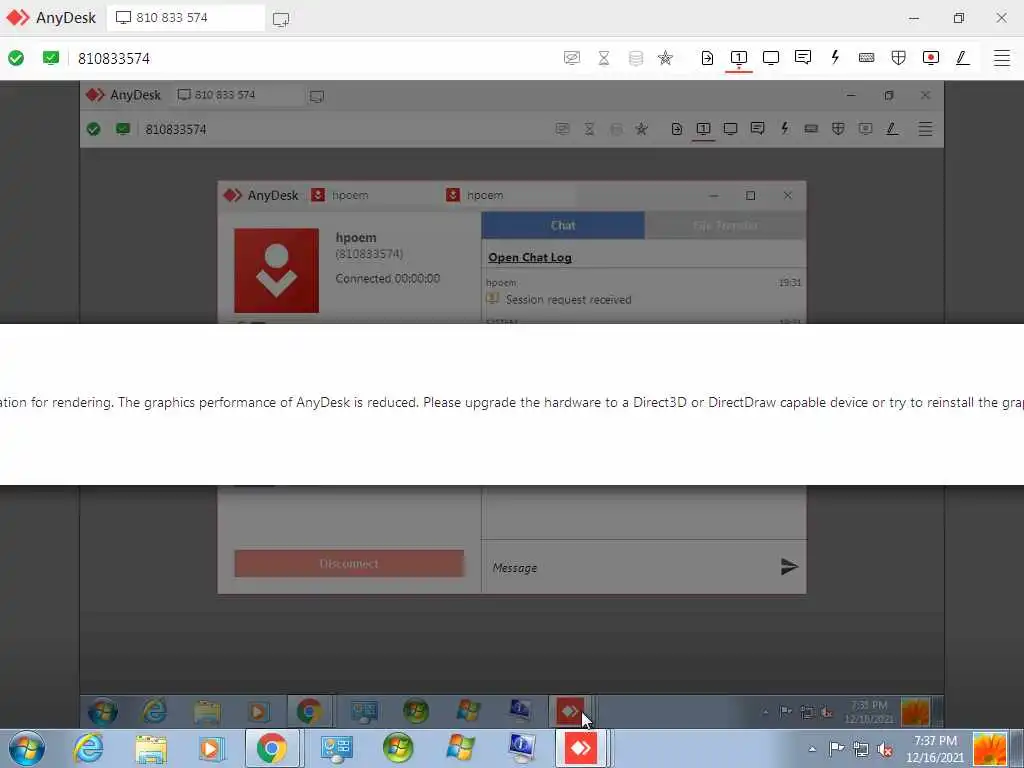Open chat bubble icon in main AnyDesk toolbar
The width and height of the screenshot is (1024, 768).
pyautogui.click(x=803, y=57)
